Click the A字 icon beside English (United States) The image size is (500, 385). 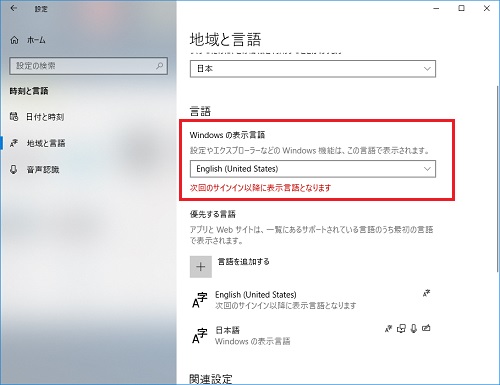[200, 300]
